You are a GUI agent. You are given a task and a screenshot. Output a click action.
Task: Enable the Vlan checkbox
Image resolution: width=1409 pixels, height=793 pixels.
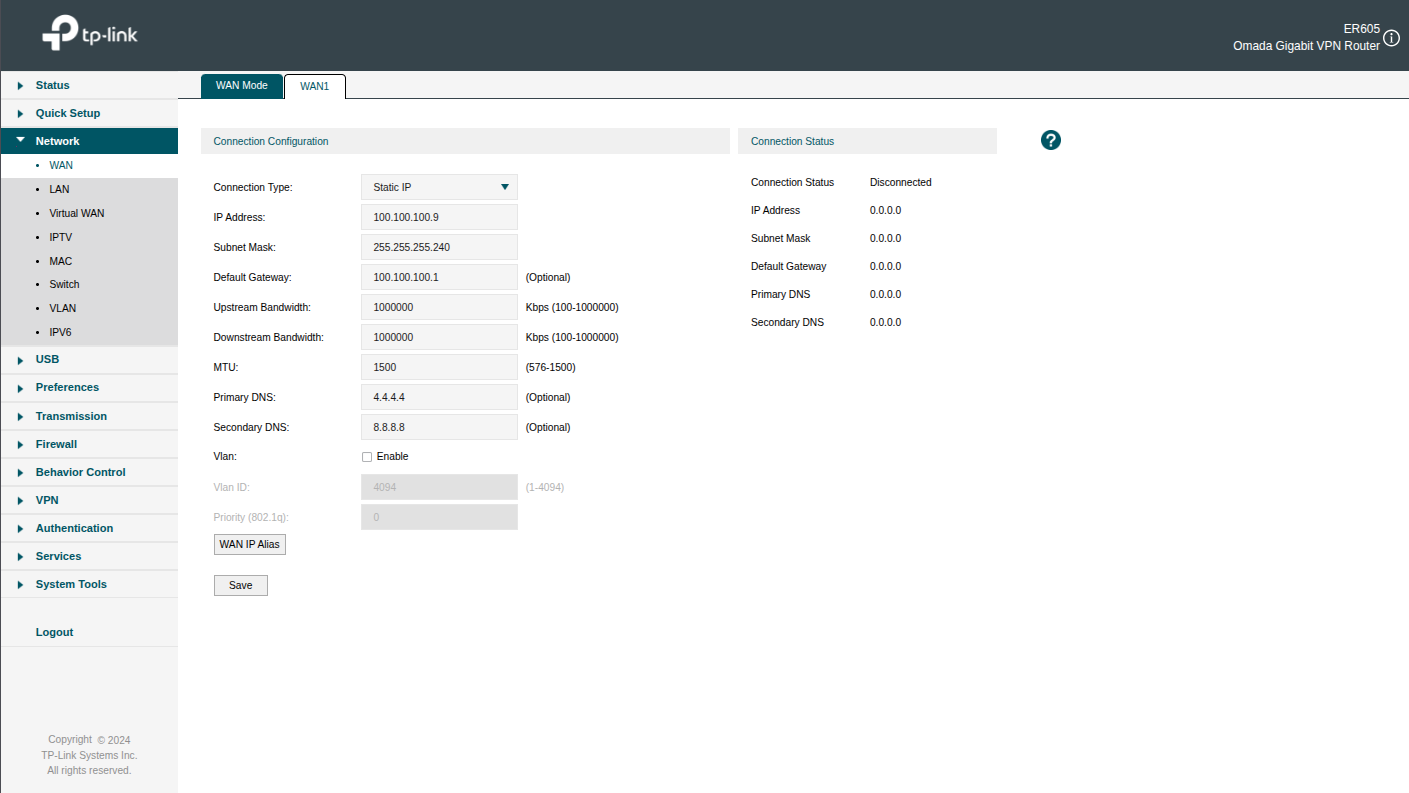point(367,457)
